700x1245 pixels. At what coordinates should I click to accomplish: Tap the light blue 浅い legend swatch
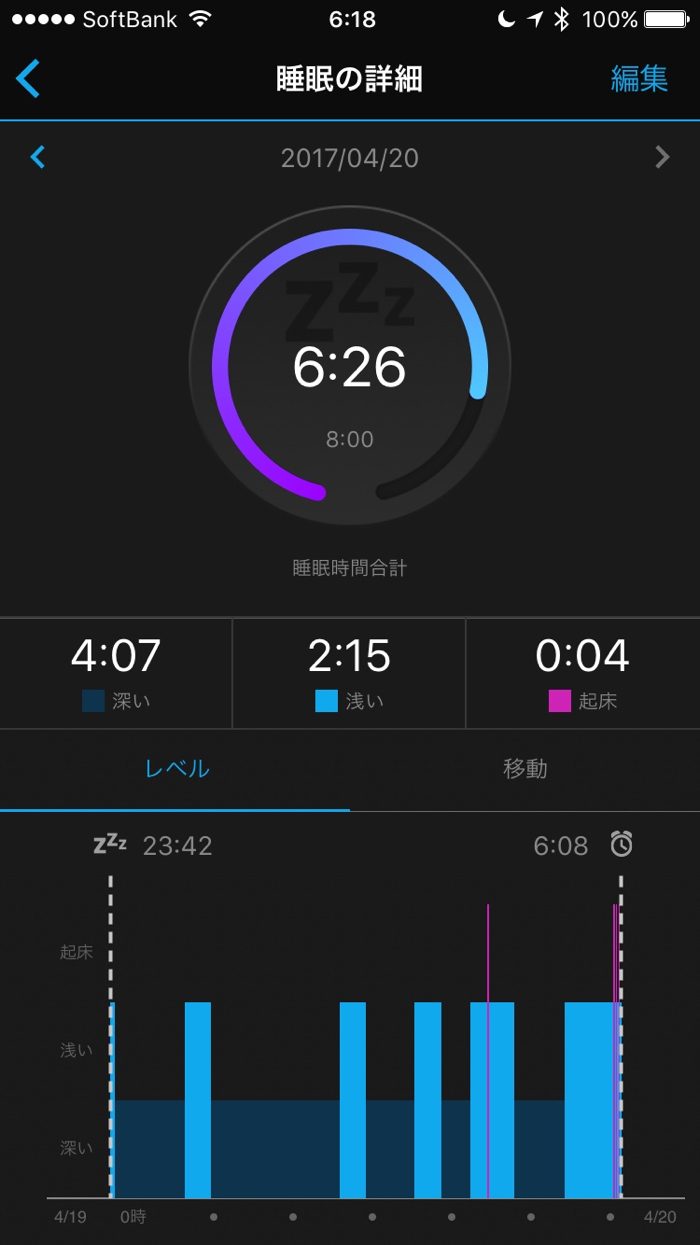[326, 701]
